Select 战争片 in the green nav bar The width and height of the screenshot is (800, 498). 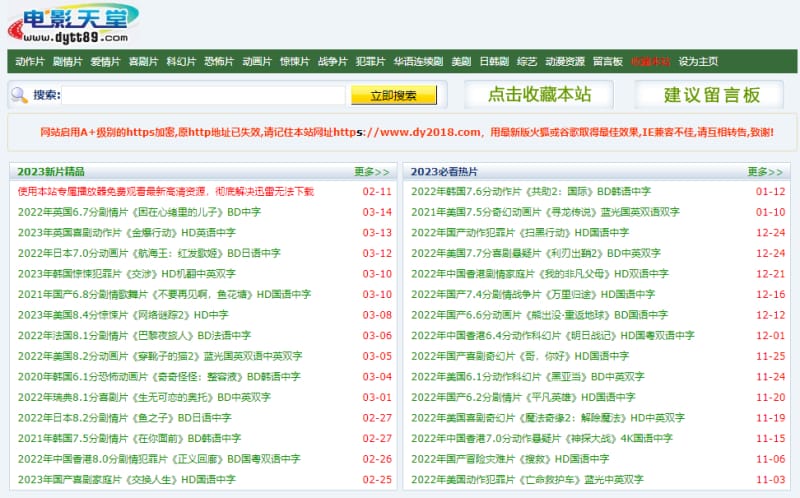333,62
